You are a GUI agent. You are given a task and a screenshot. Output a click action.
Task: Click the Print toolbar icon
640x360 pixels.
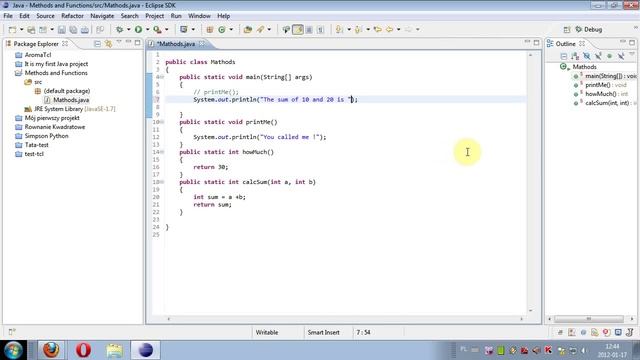click(84, 29)
